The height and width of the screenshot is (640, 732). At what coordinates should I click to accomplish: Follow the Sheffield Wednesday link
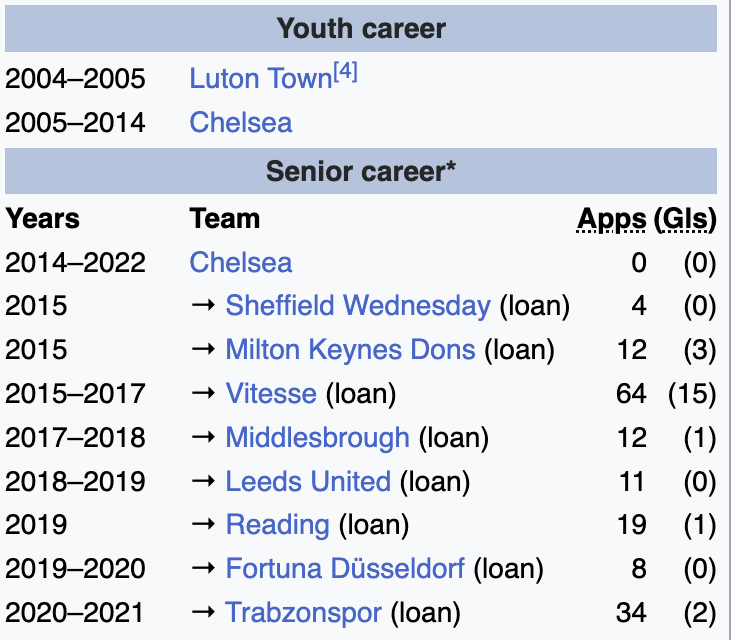358,306
